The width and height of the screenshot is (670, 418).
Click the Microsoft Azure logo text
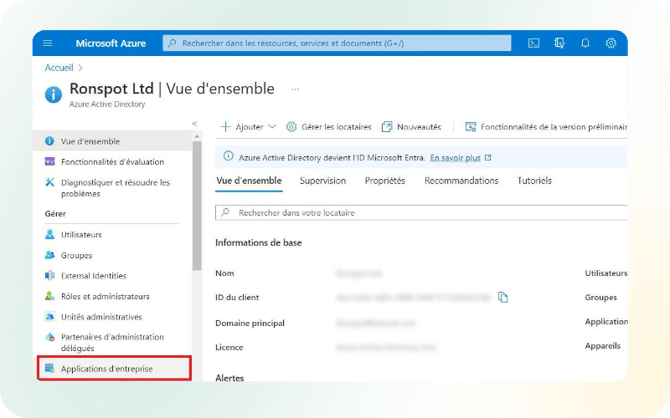[111, 43]
